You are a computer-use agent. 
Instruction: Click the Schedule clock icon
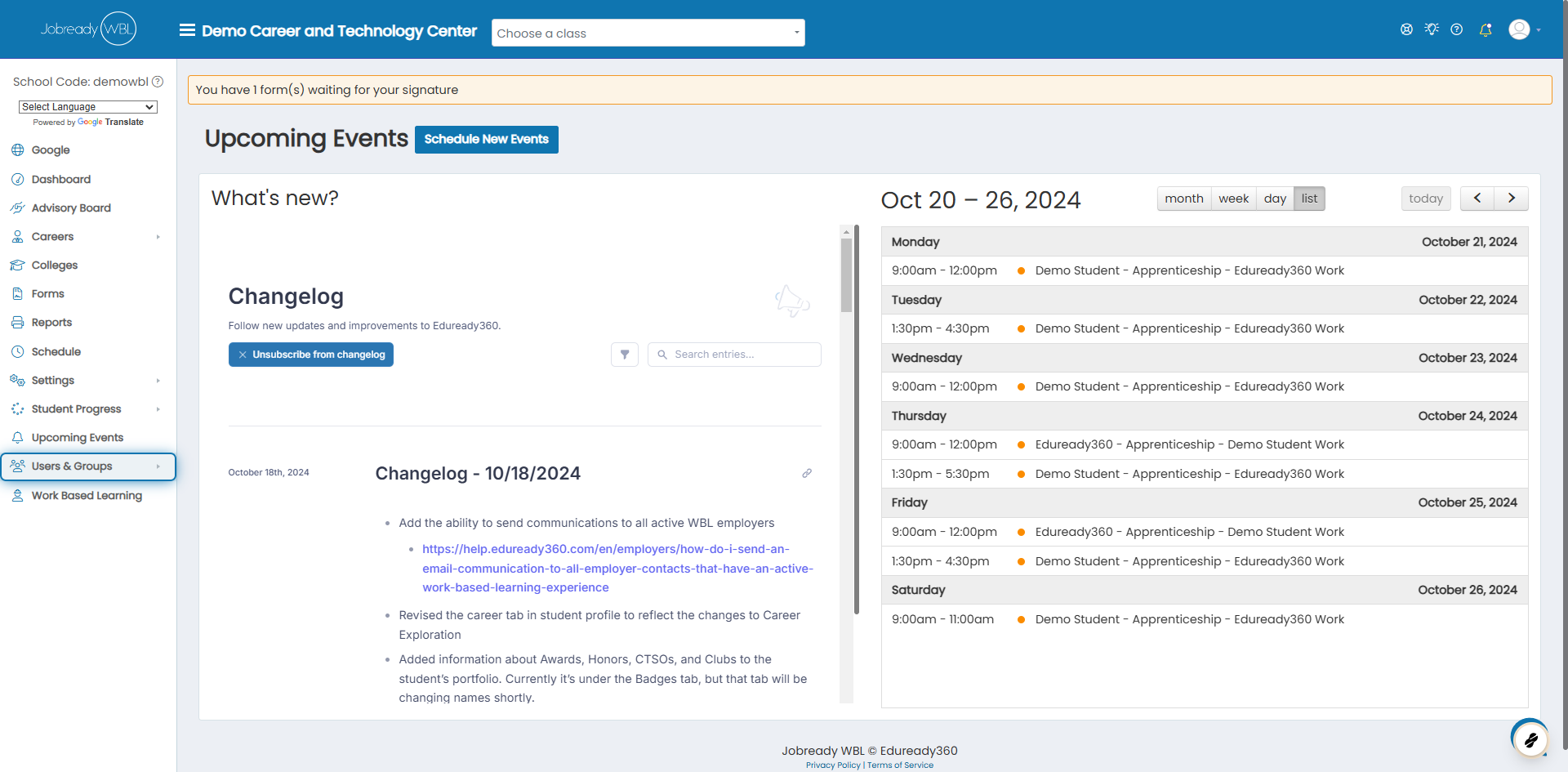tap(17, 351)
